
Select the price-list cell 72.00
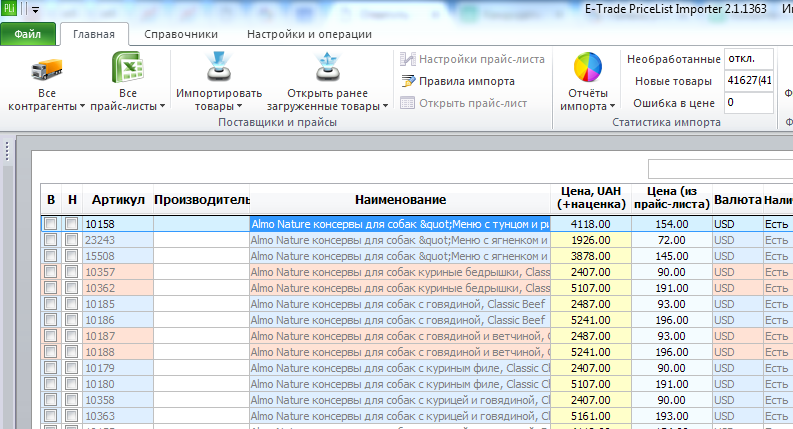(x=672, y=240)
